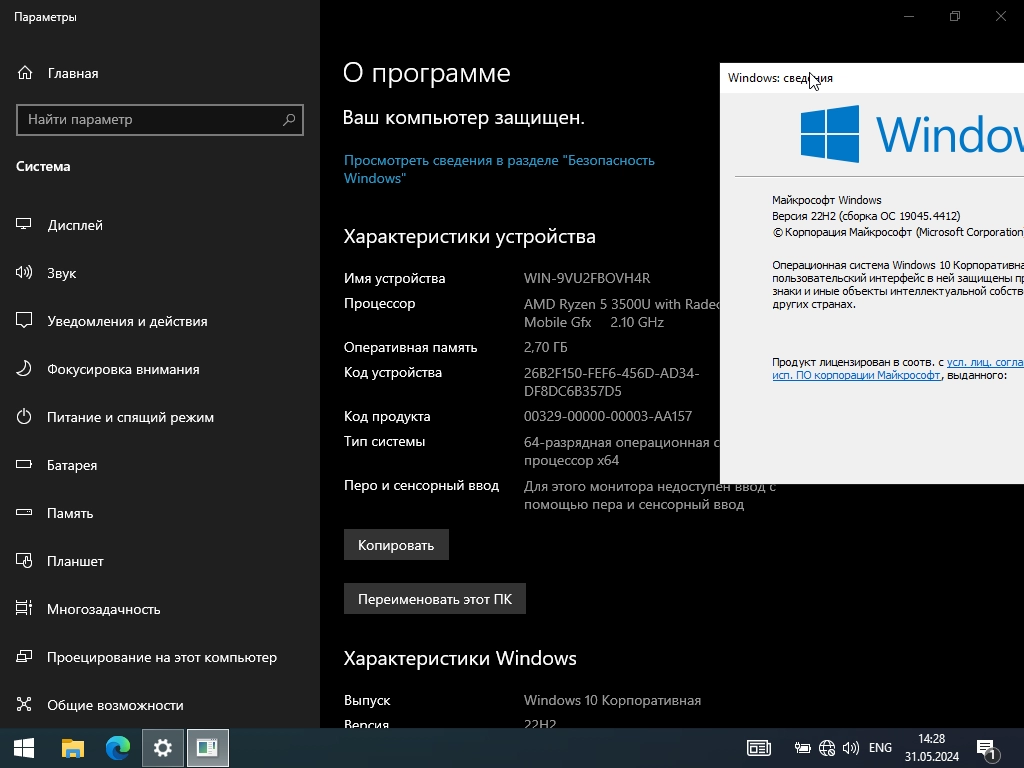
Task: Click the Планшет tablet icon
Action: click(x=24, y=560)
